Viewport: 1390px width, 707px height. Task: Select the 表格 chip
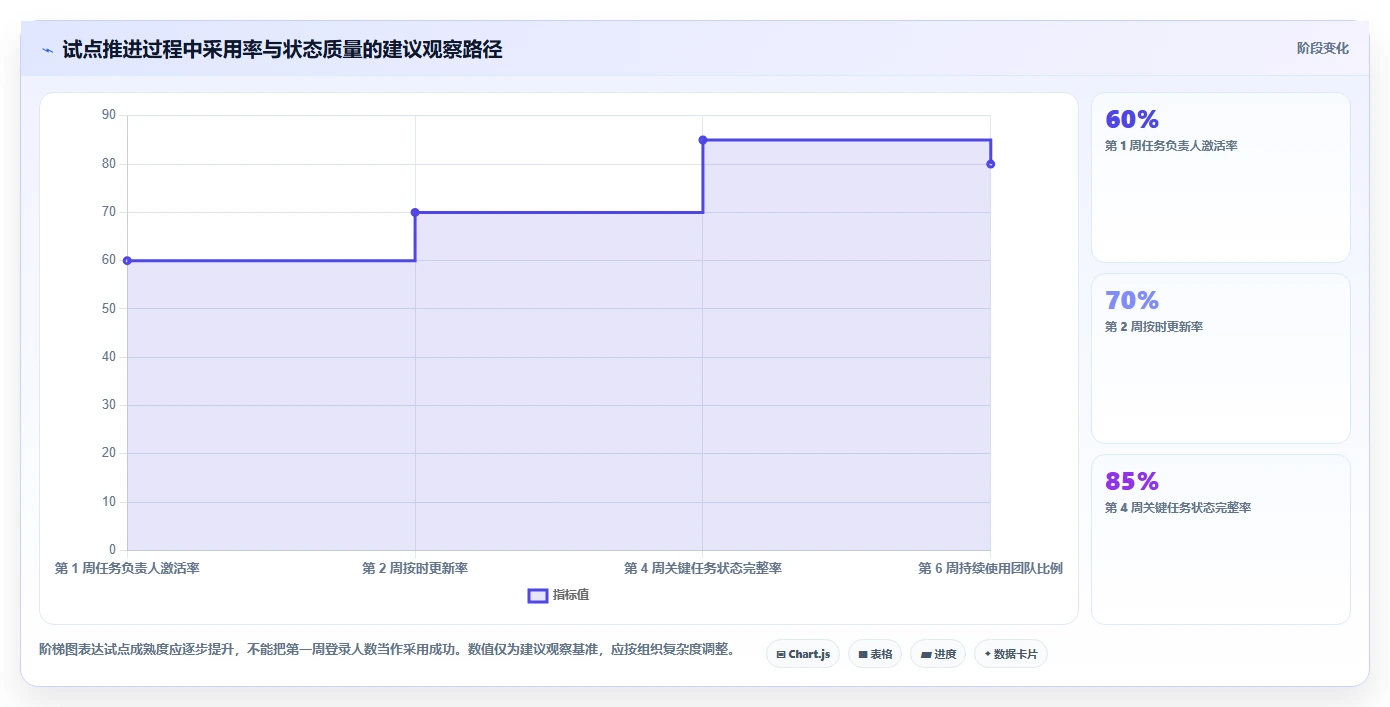pos(875,654)
